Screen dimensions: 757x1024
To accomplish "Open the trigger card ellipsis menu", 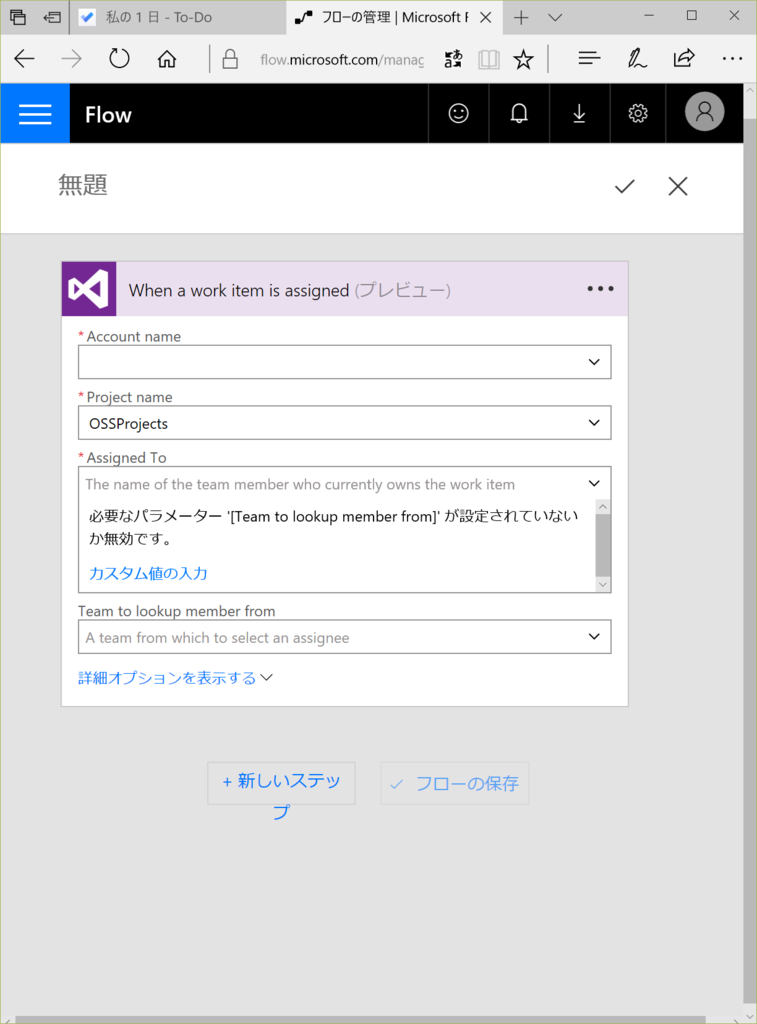I will coord(600,289).
